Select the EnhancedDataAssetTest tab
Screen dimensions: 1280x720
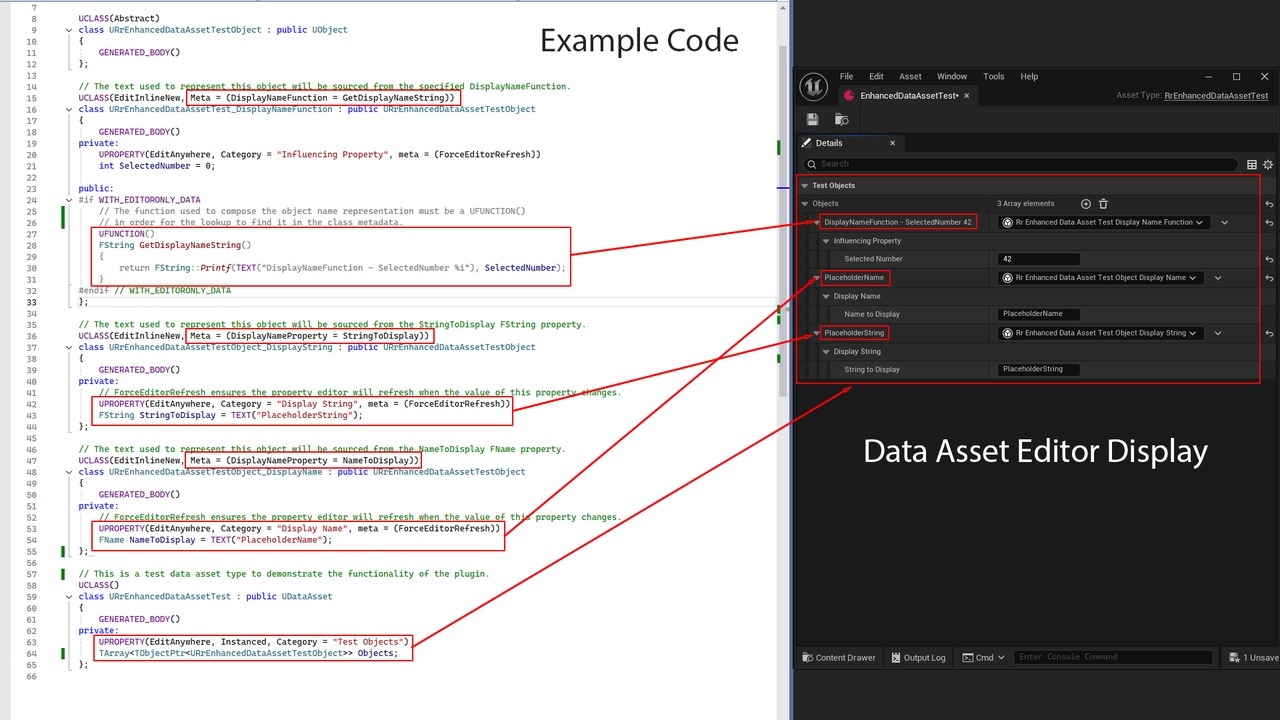click(909, 95)
